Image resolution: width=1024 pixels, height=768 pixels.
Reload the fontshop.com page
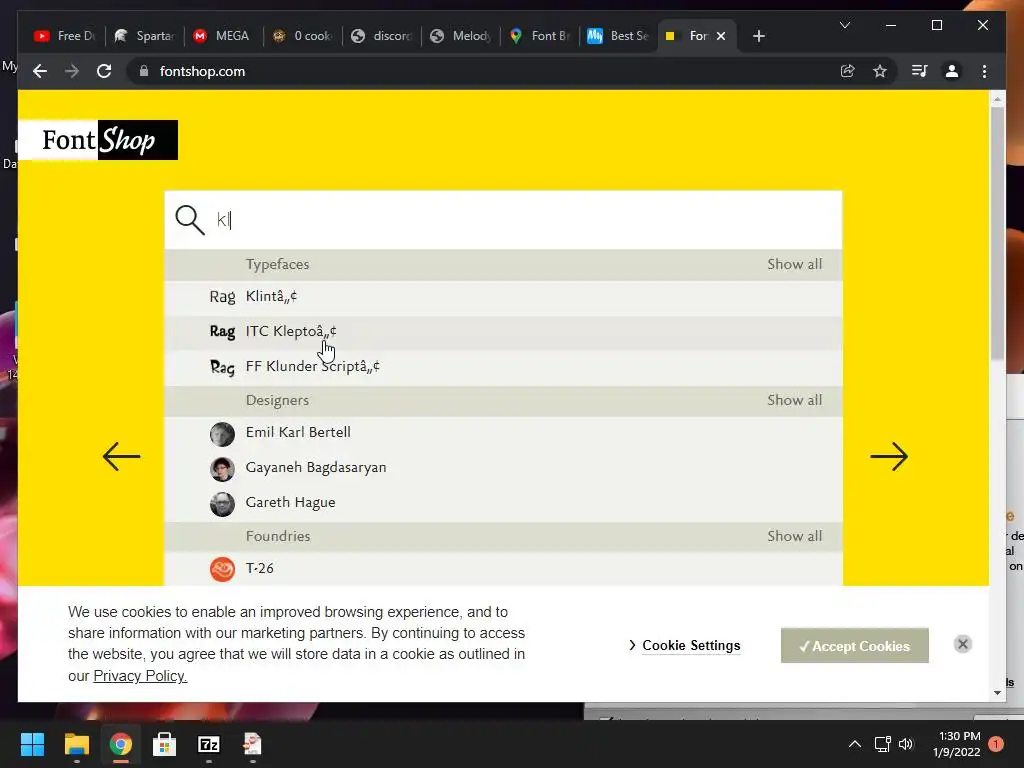click(x=104, y=71)
